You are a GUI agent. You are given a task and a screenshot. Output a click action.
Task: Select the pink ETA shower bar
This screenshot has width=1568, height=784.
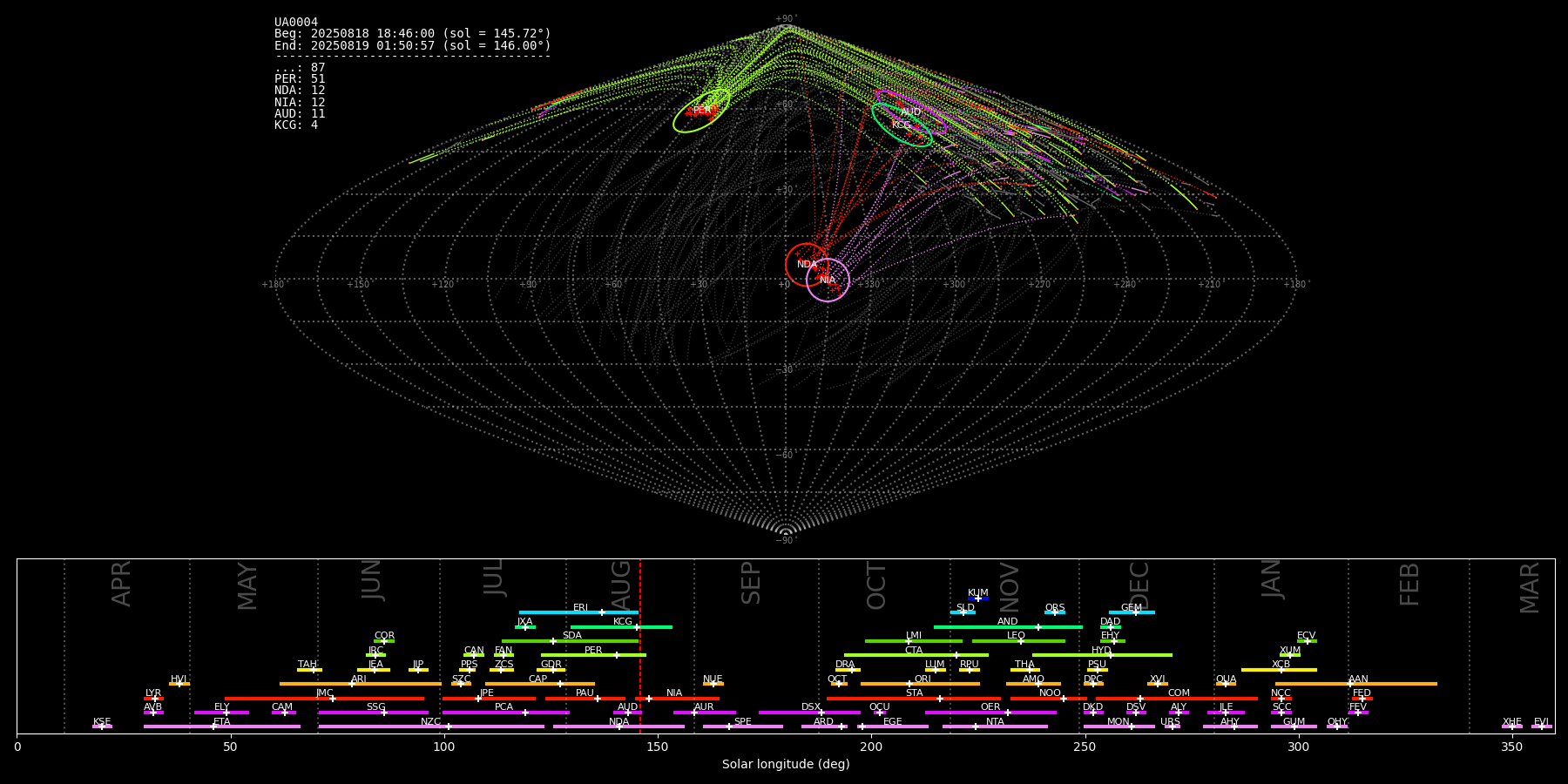[222, 727]
